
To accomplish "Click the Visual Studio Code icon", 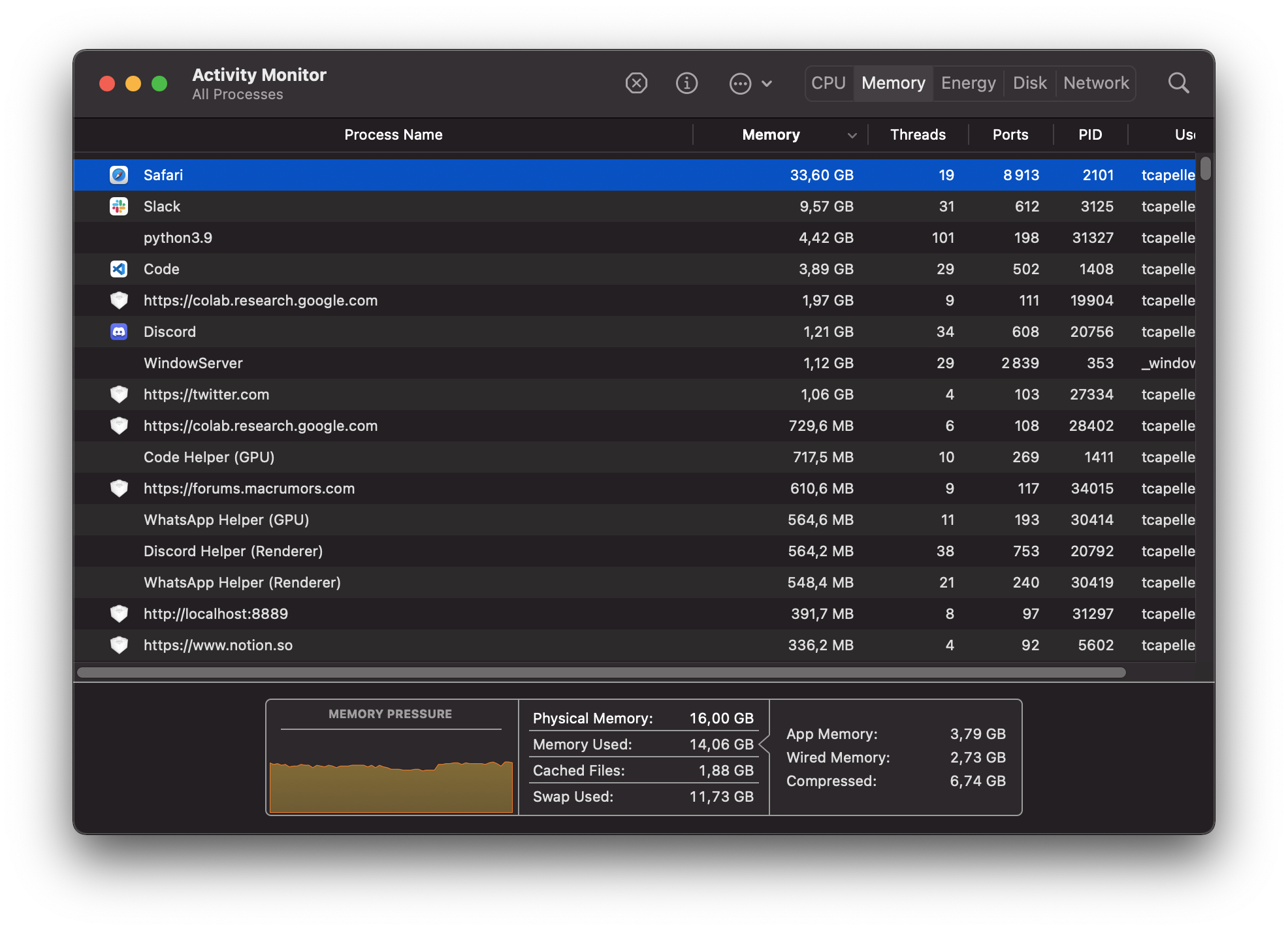I will click(x=119, y=269).
